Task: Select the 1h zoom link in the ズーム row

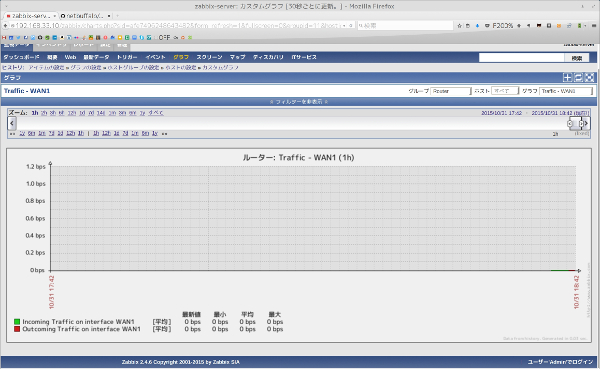Action: 34,113
